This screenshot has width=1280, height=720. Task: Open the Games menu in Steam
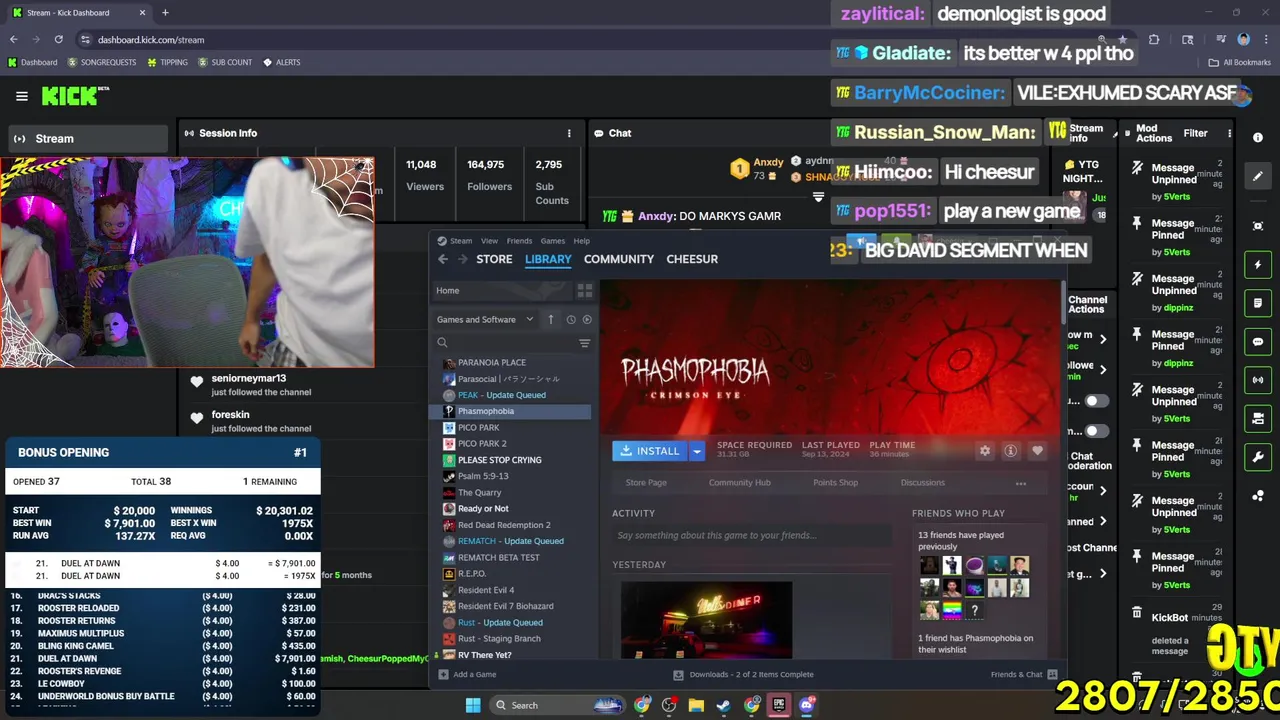[x=553, y=241]
